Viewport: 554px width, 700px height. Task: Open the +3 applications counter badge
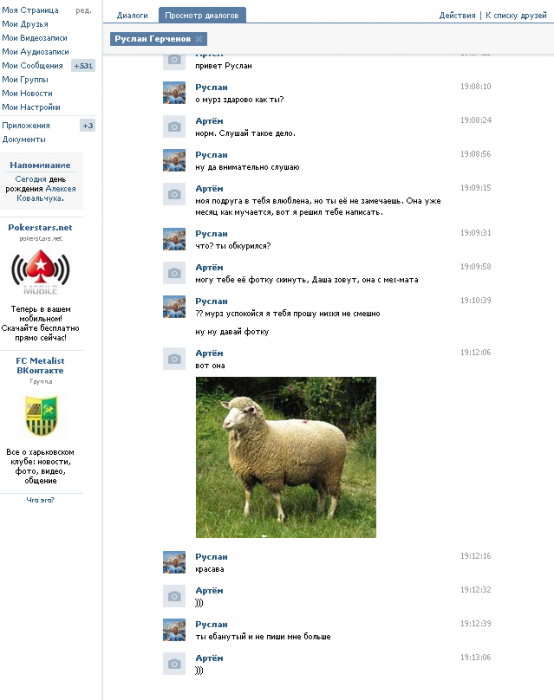pos(87,125)
